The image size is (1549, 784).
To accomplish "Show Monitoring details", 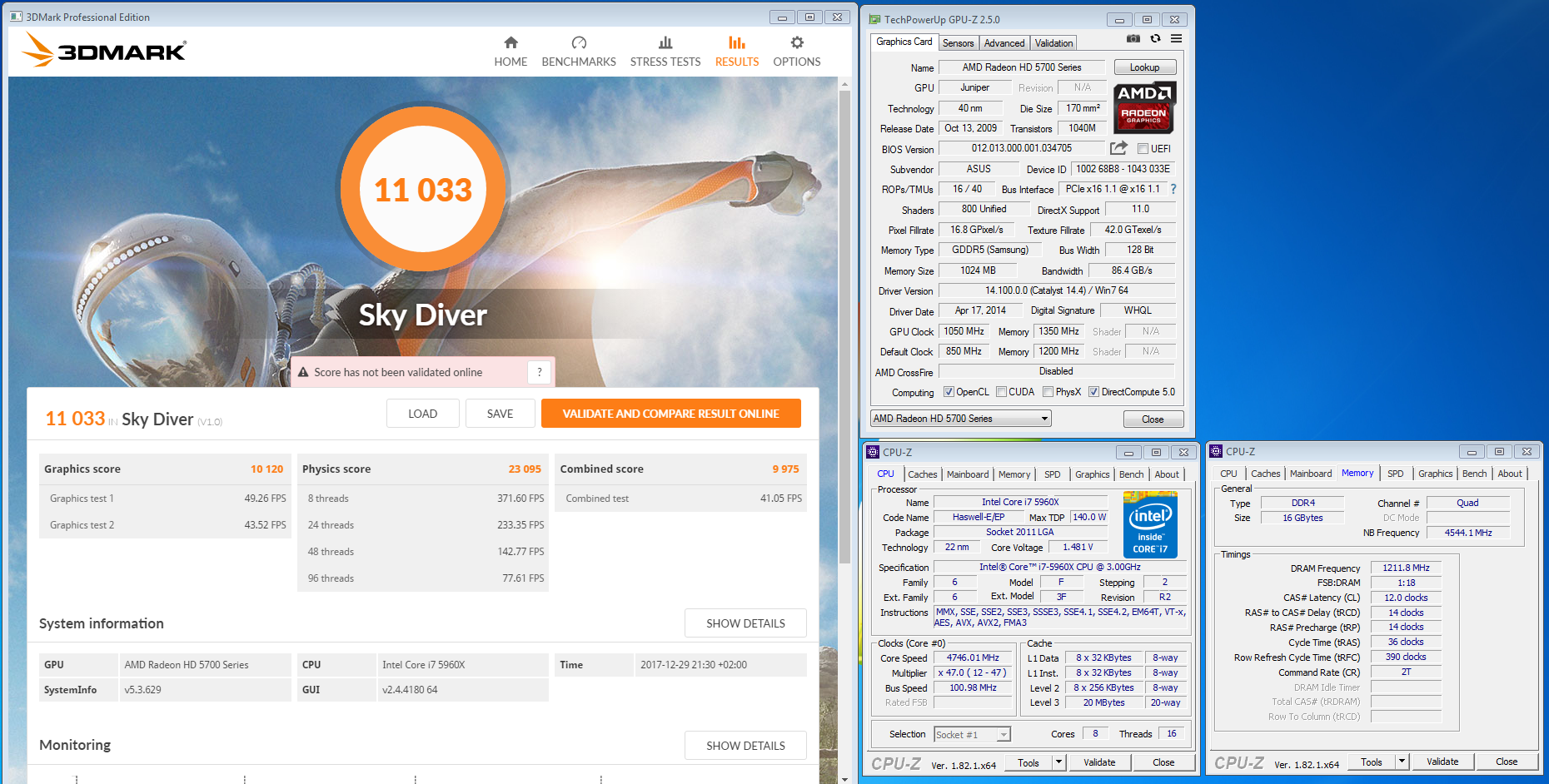I will pos(745,746).
